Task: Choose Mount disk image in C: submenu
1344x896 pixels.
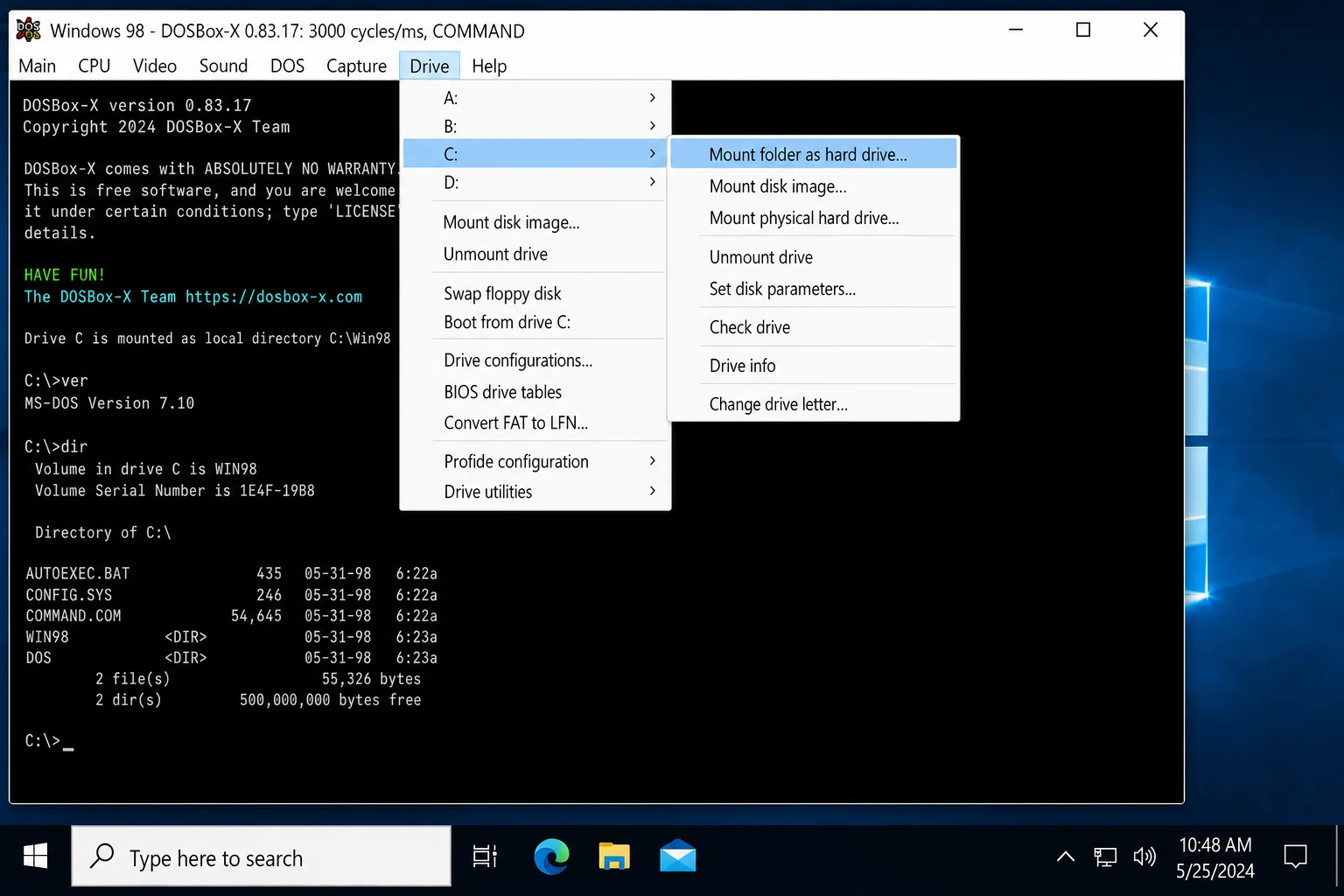Action: click(x=814, y=186)
